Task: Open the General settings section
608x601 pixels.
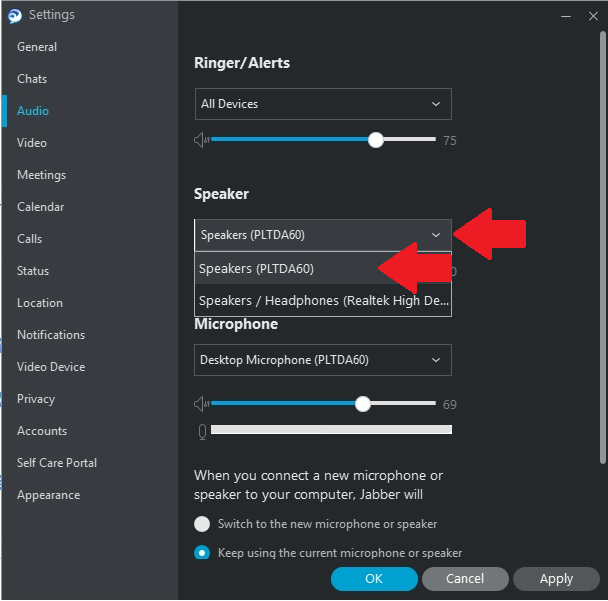Action: [x=37, y=47]
